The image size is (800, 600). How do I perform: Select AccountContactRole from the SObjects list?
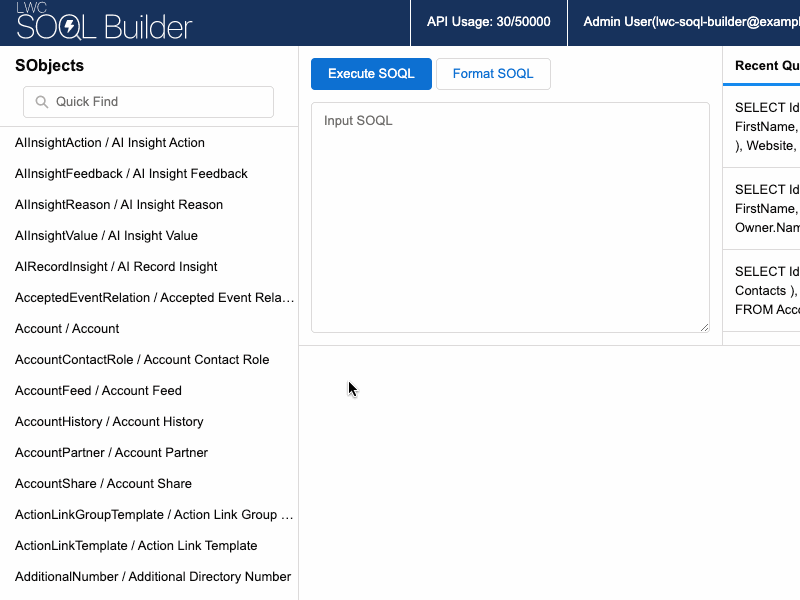[x=142, y=359]
